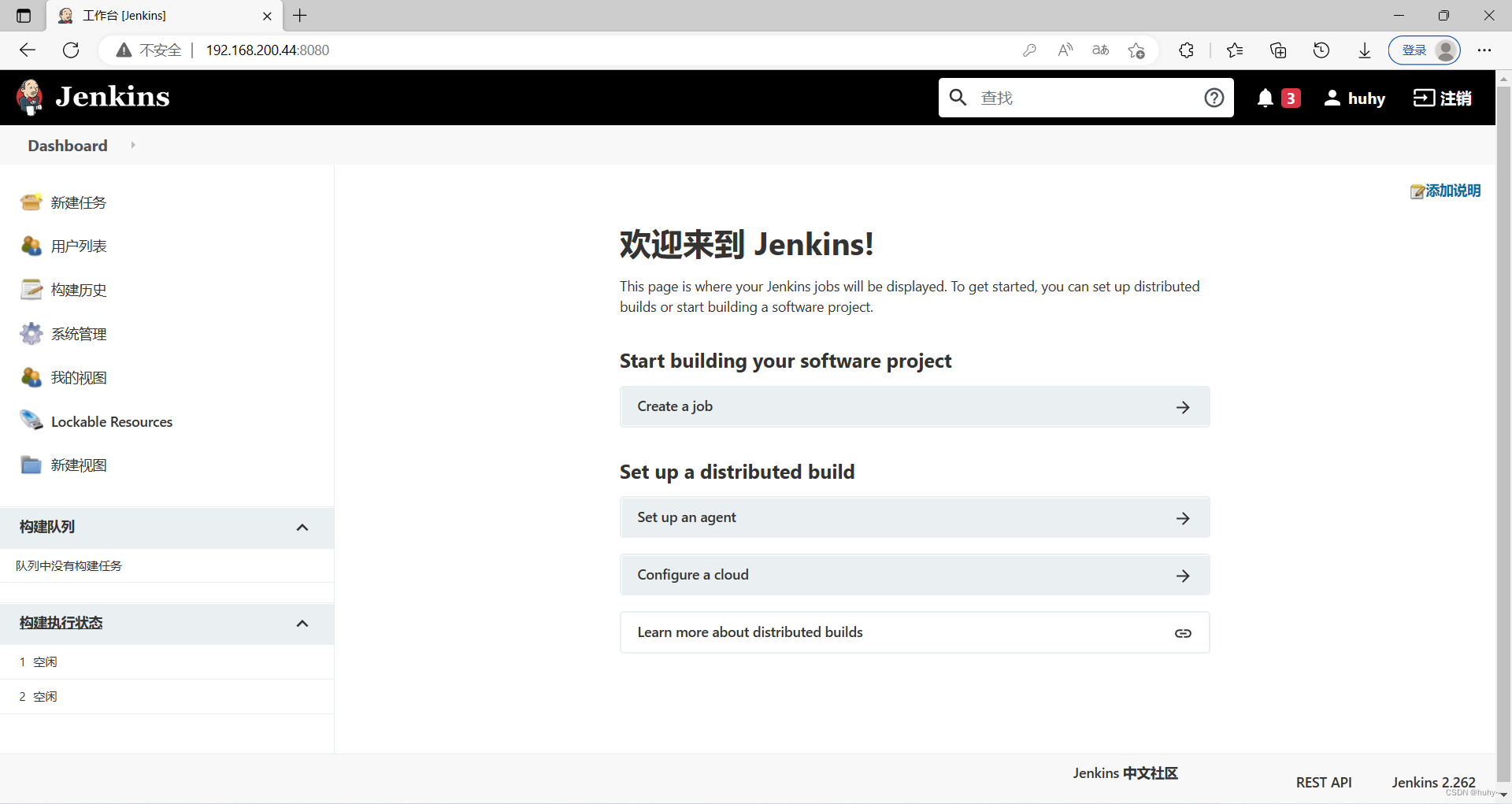Image resolution: width=1512 pixels, height=804 pixels.
Task: Open 我的视图 my views
Action: 79,378
